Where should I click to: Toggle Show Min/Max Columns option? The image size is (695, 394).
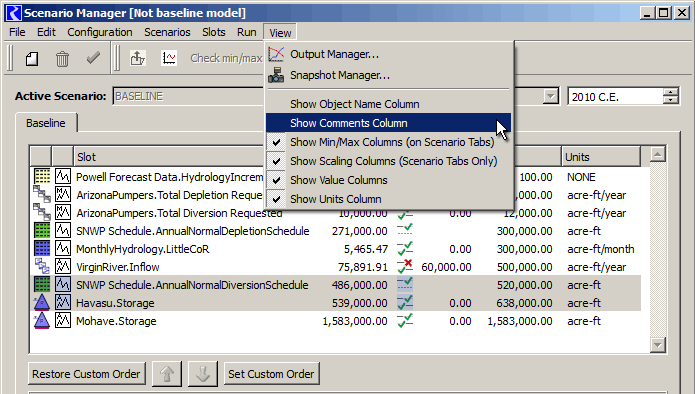(x=388, y=142)
